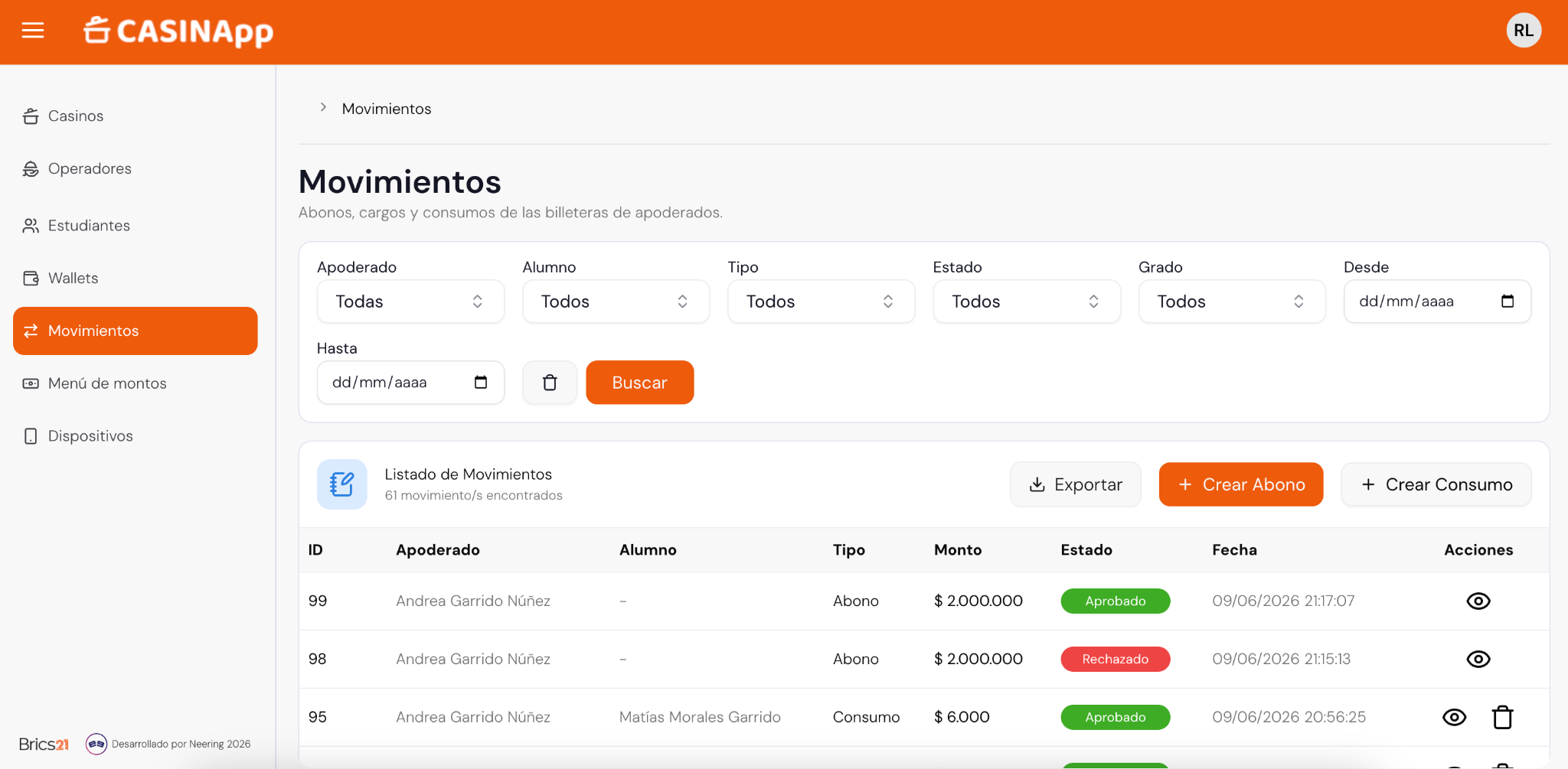Screen dimensions: 1568x769
Task: Click the Monto column header
Action: (x=958, y=550)
